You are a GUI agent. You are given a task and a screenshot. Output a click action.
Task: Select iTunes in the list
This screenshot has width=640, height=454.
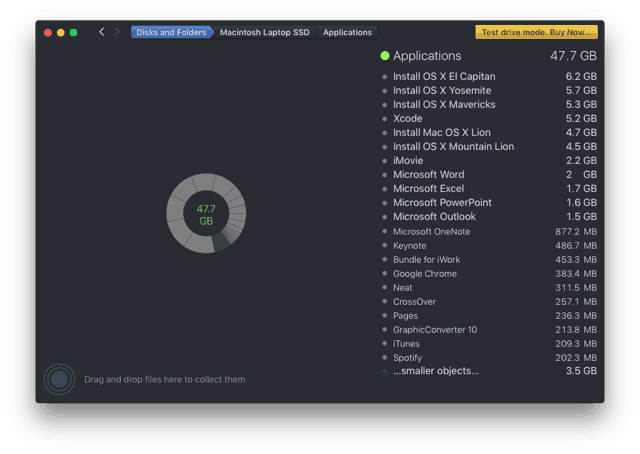point(489,343)
